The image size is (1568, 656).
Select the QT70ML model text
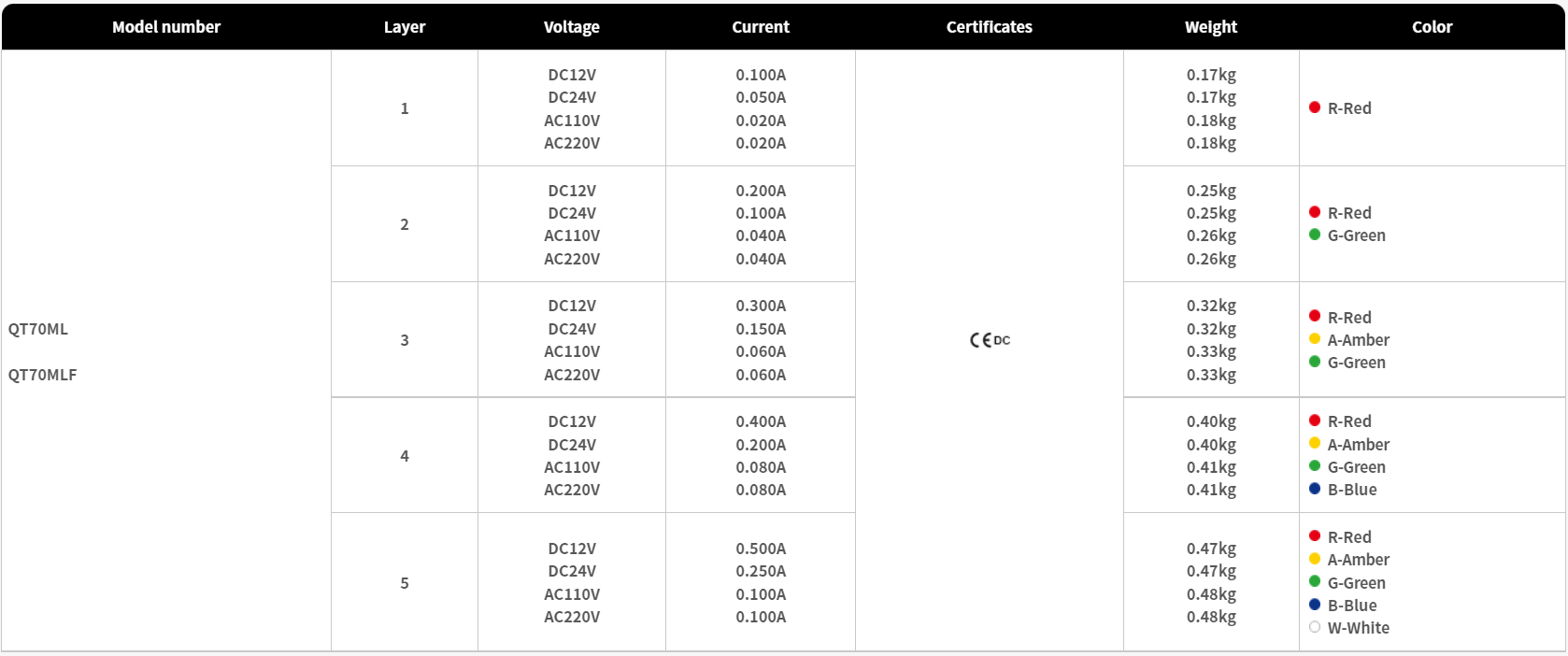38,329
